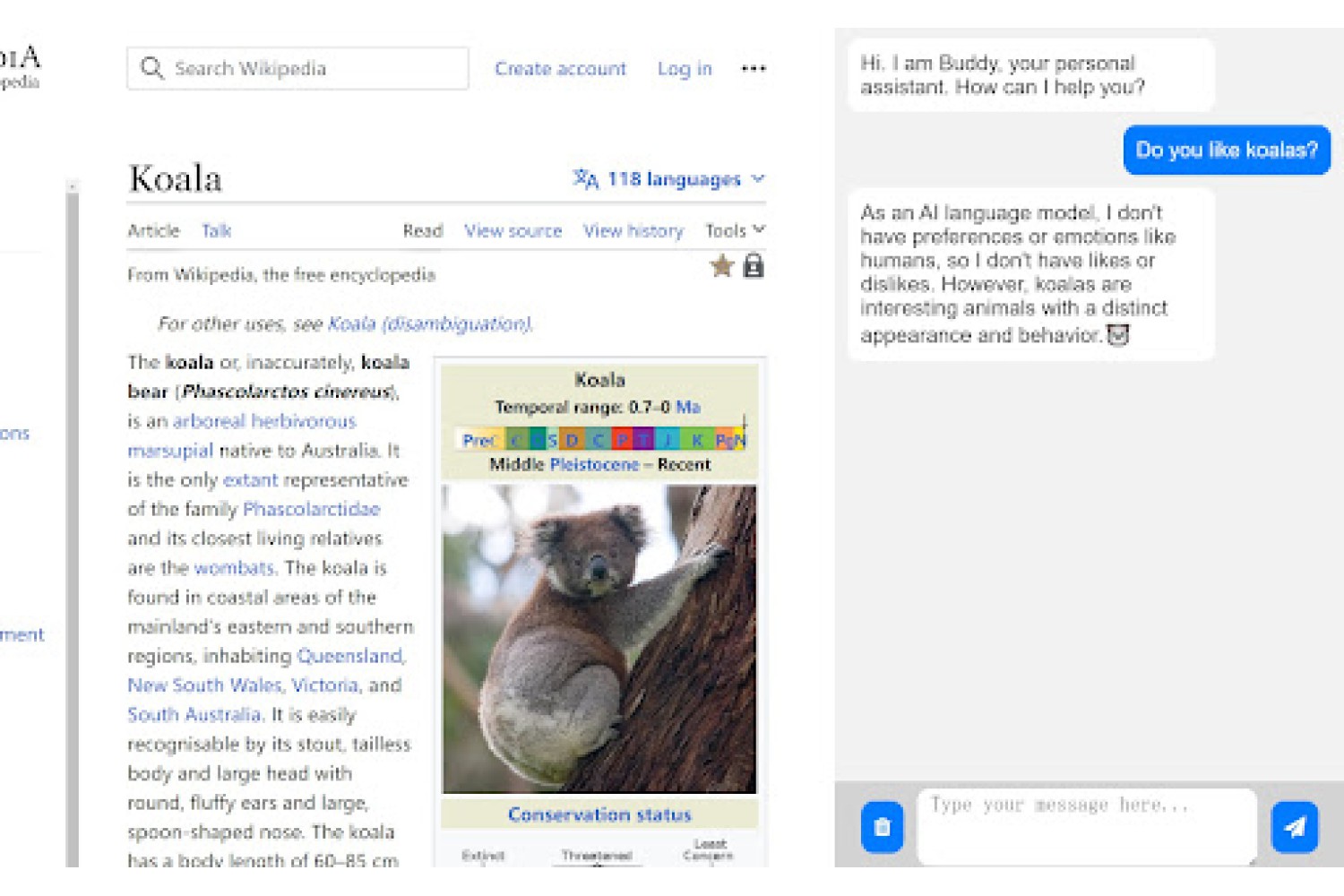Follow the extant link

[250, 479]
